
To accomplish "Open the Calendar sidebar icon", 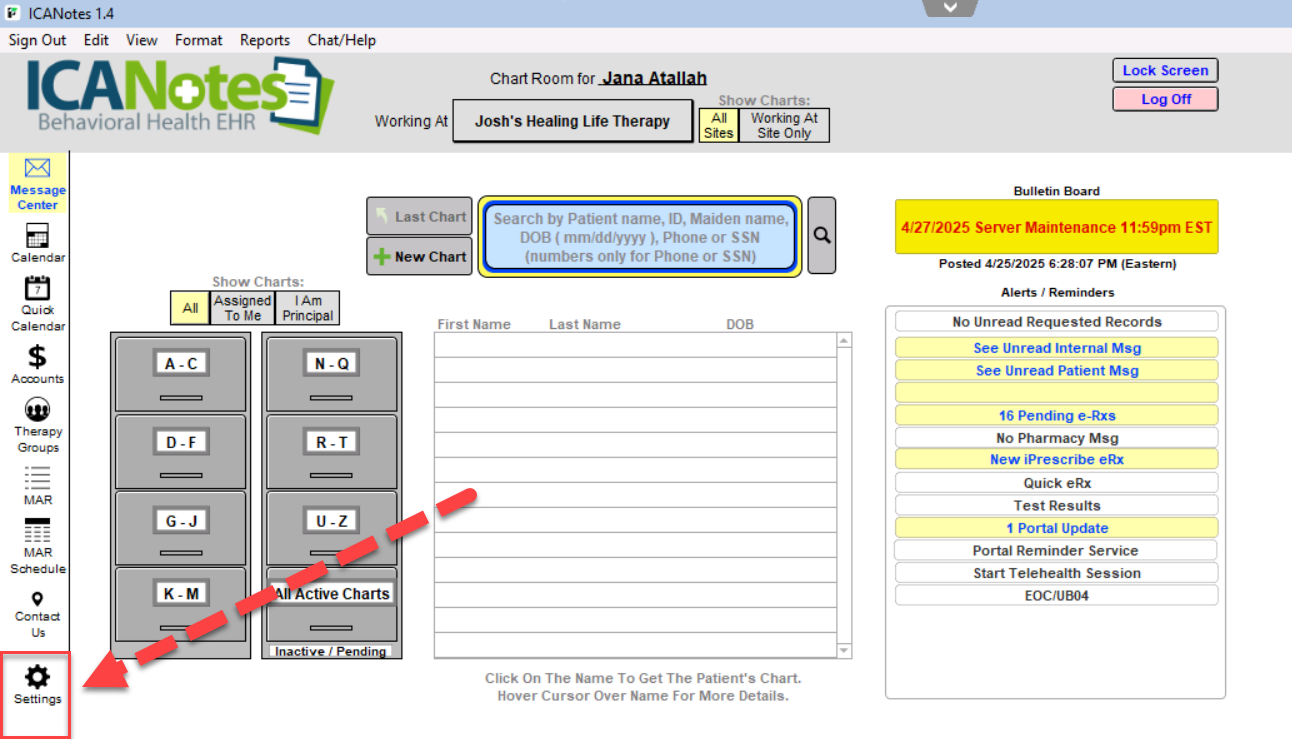I will (x=37, y=237).
